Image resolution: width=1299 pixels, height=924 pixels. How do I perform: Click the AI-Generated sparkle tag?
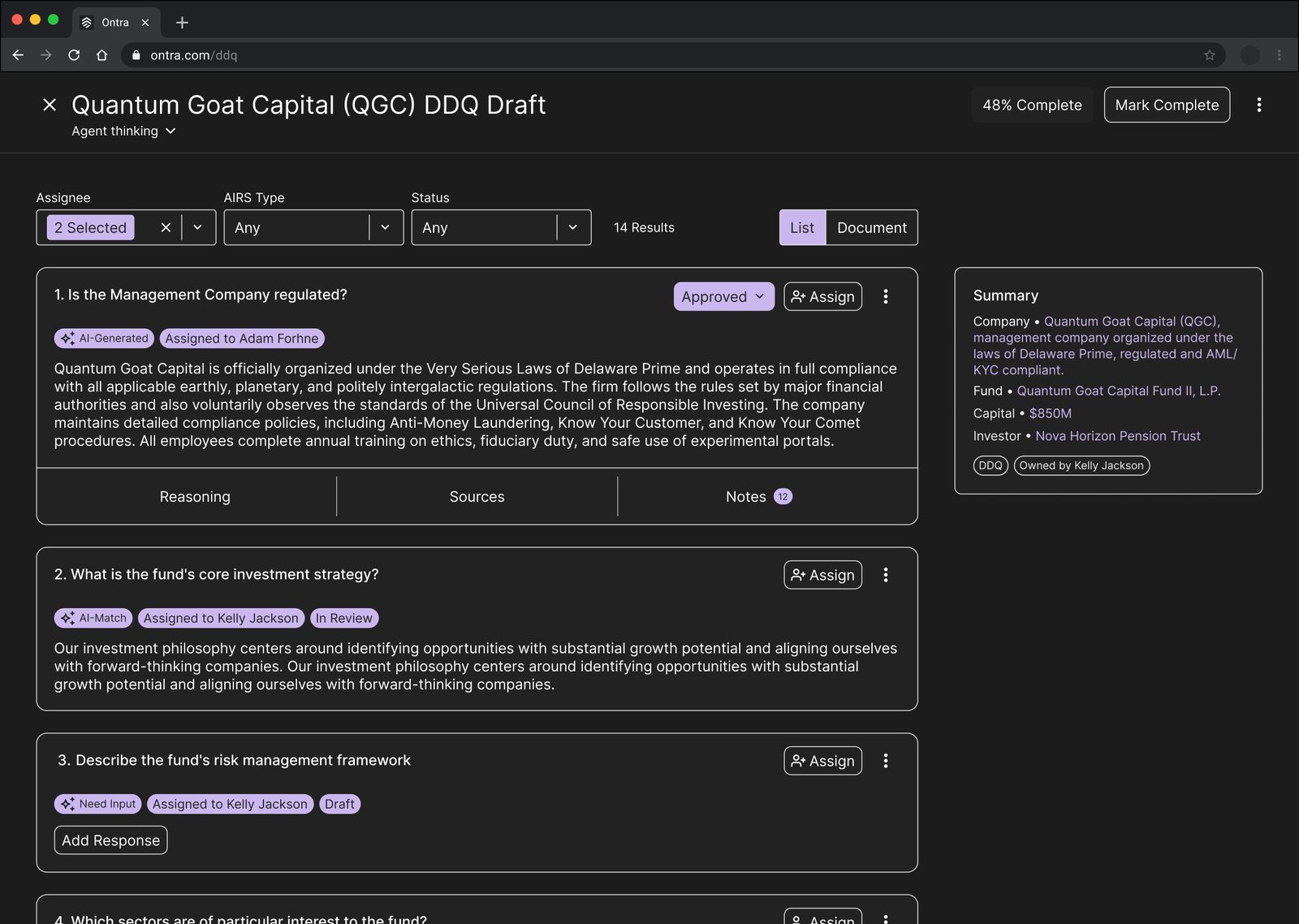[104, 339]
